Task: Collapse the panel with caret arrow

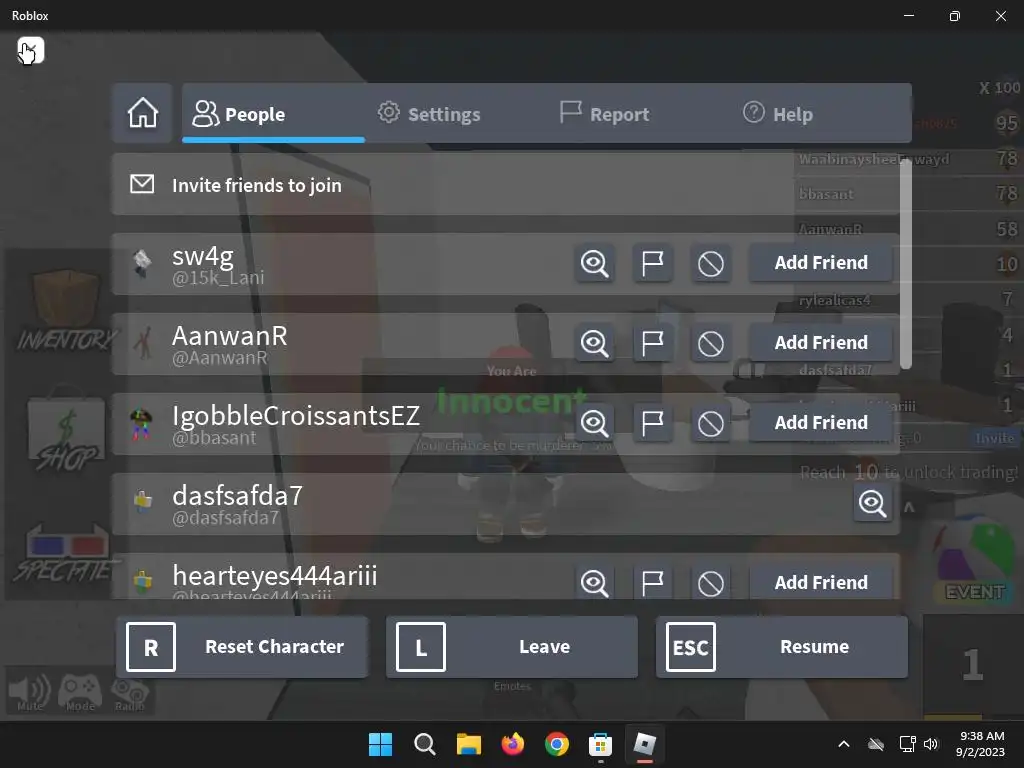Action: [x=908, y=507]
